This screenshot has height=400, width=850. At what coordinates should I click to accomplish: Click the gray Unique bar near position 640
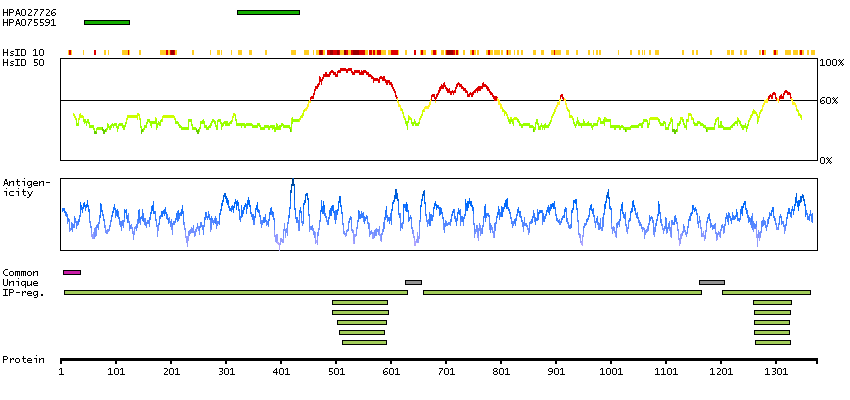tap(413, 282)
